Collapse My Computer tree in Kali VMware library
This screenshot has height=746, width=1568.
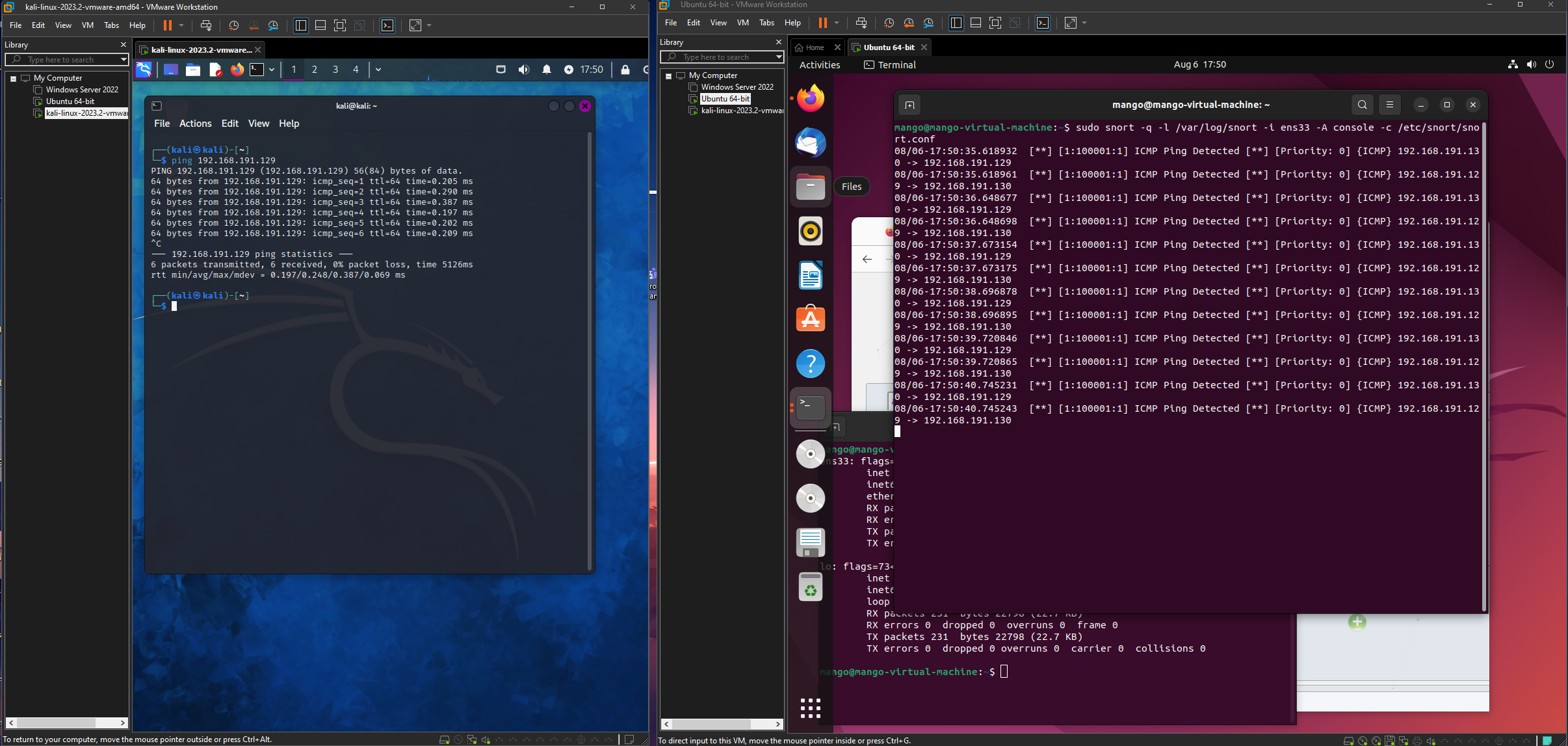[13, 78]
